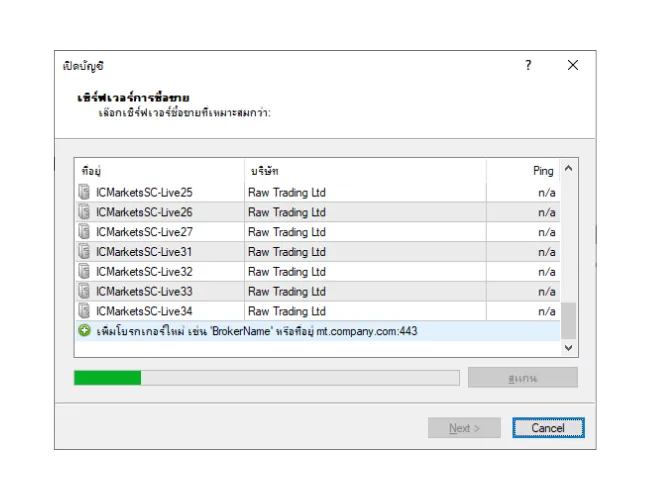Select the ICMarketsSC-Live34 server name
Viewport: 650px width, 500px height.
coord(144,311)
